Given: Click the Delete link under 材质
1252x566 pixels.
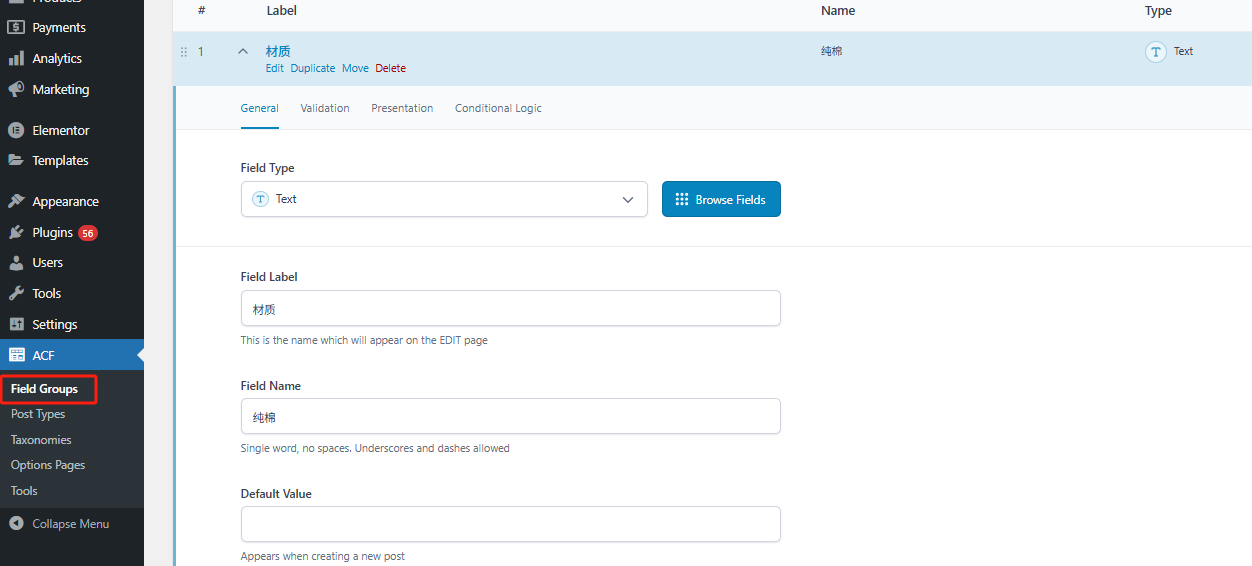Looking at the screenshot, I should [x=390, y=68].
